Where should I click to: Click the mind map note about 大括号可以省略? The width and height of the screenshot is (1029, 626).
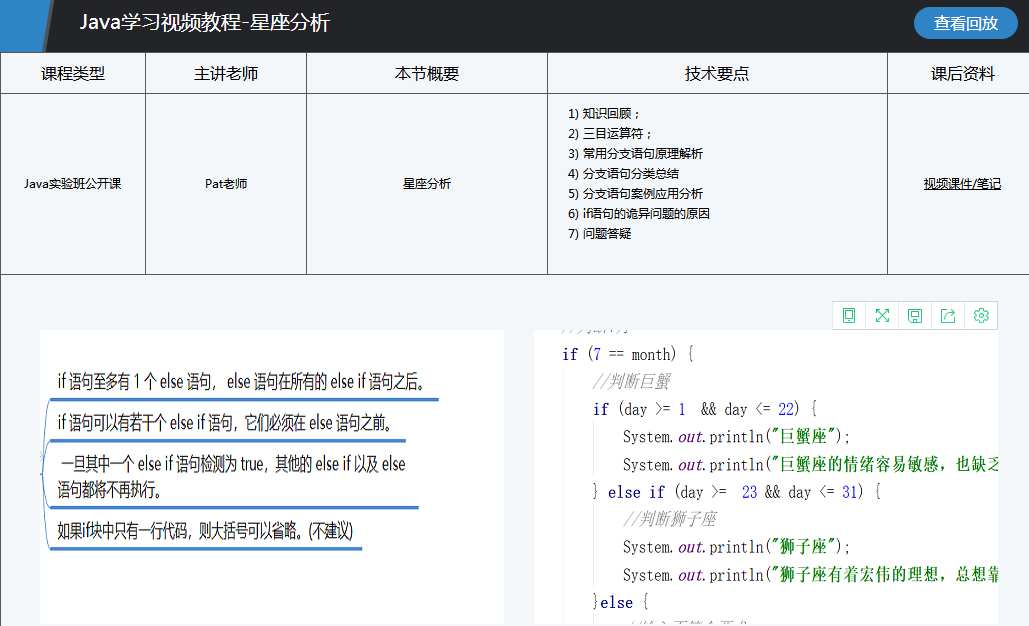205,531
